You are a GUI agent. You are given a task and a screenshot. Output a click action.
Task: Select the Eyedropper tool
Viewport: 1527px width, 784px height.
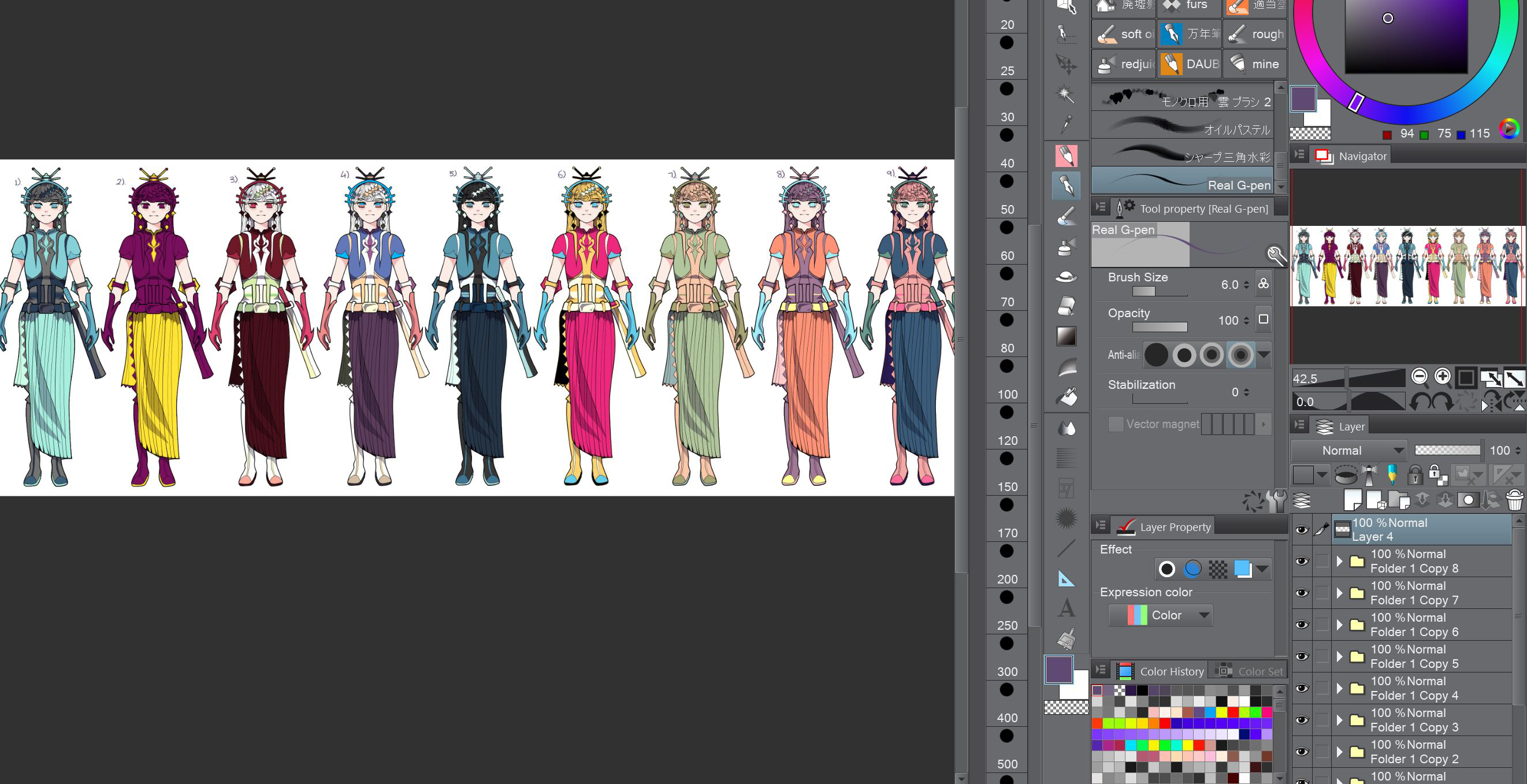[1067, 124]
